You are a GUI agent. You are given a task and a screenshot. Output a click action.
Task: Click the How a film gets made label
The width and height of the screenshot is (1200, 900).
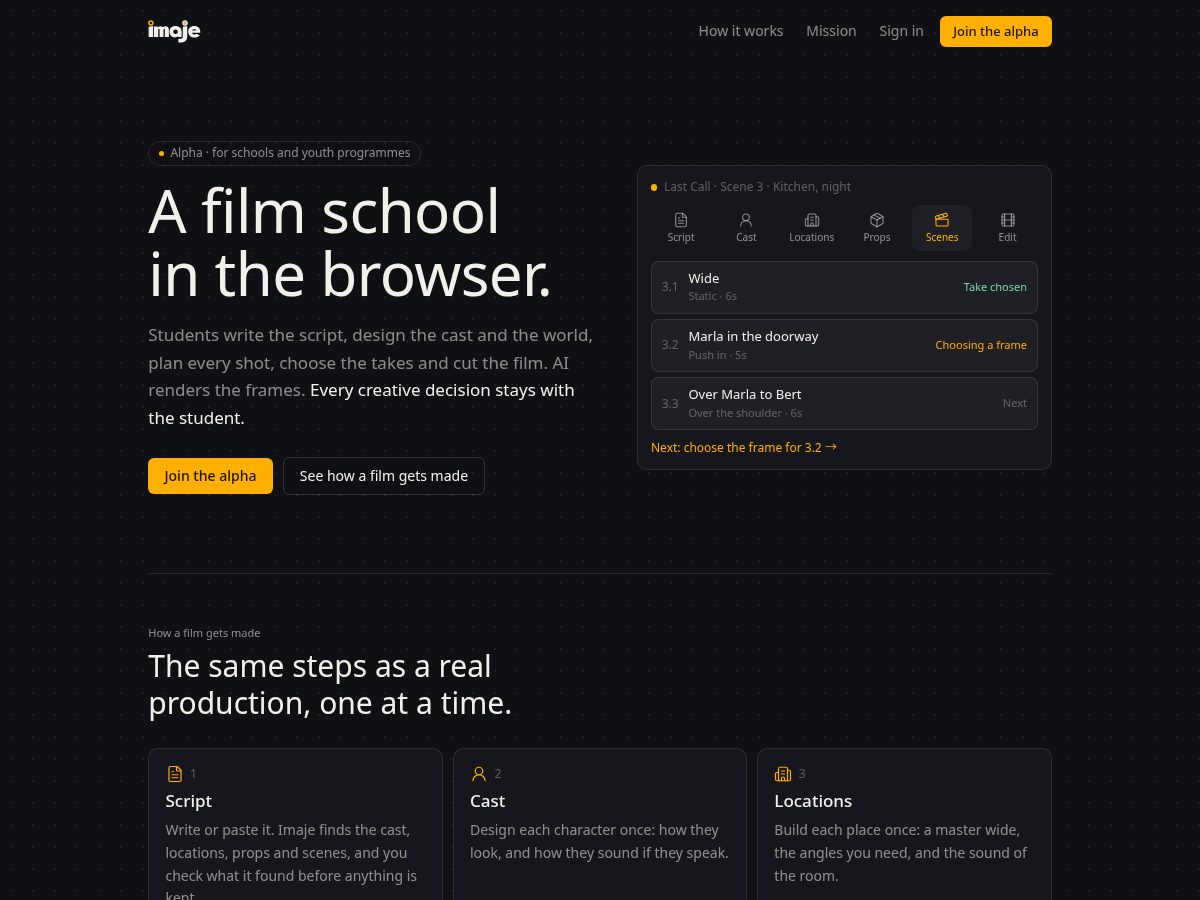[x=204, y=633]
